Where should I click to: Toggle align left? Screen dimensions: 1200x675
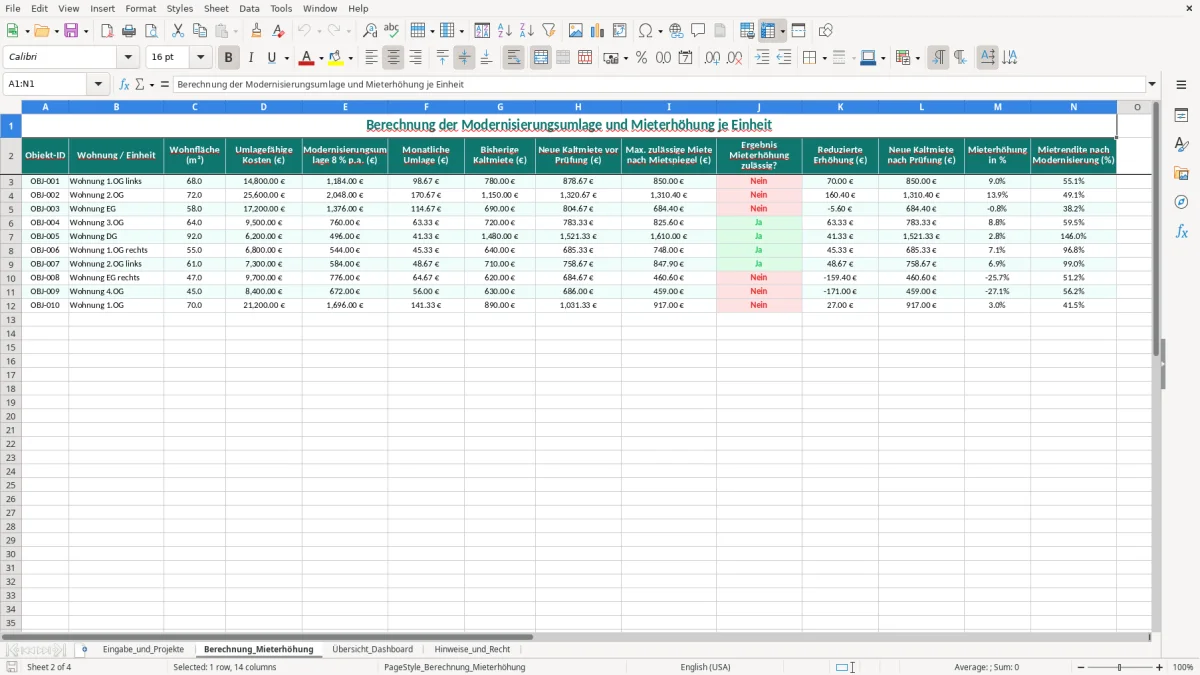pos(371,58)
